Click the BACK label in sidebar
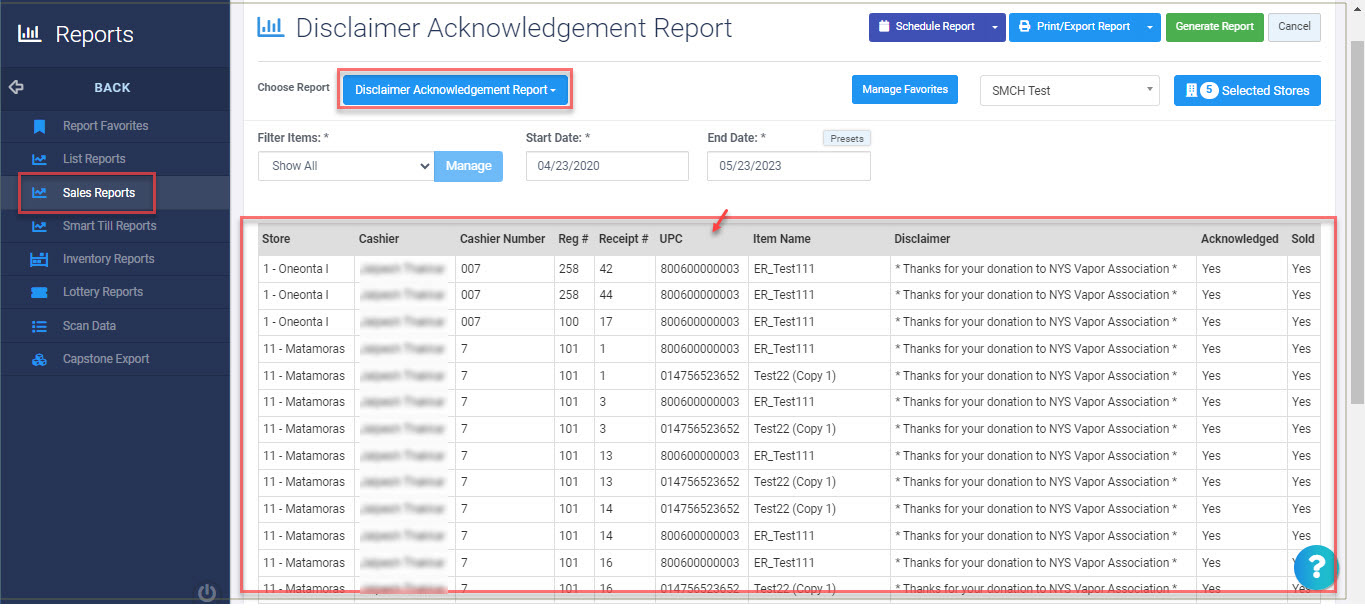The image size is (1365, 613). (112, 88)
